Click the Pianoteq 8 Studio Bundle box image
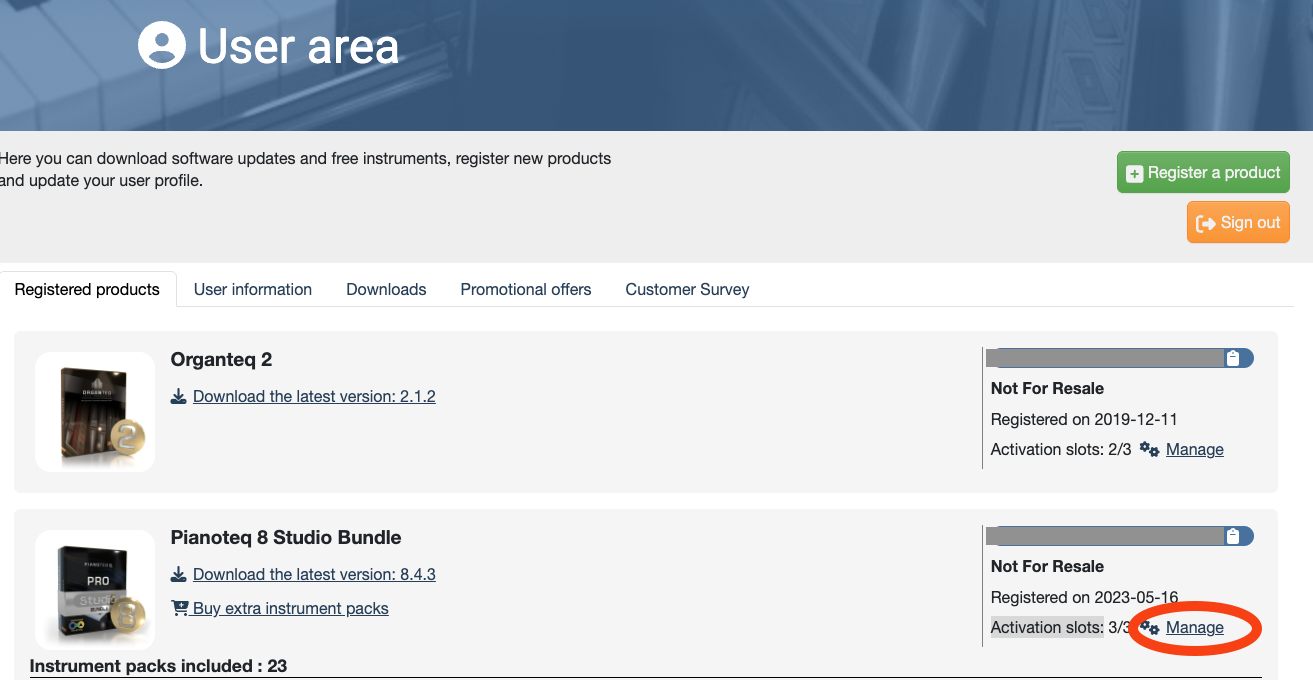The width and height of the screenshot is (1313, 680). (x=95, y=590)
